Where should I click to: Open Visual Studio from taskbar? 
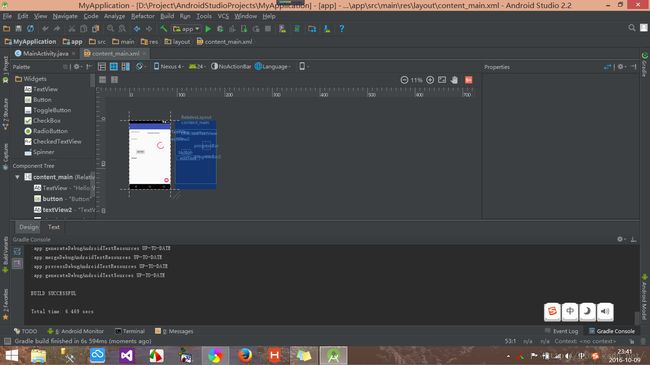126,355
